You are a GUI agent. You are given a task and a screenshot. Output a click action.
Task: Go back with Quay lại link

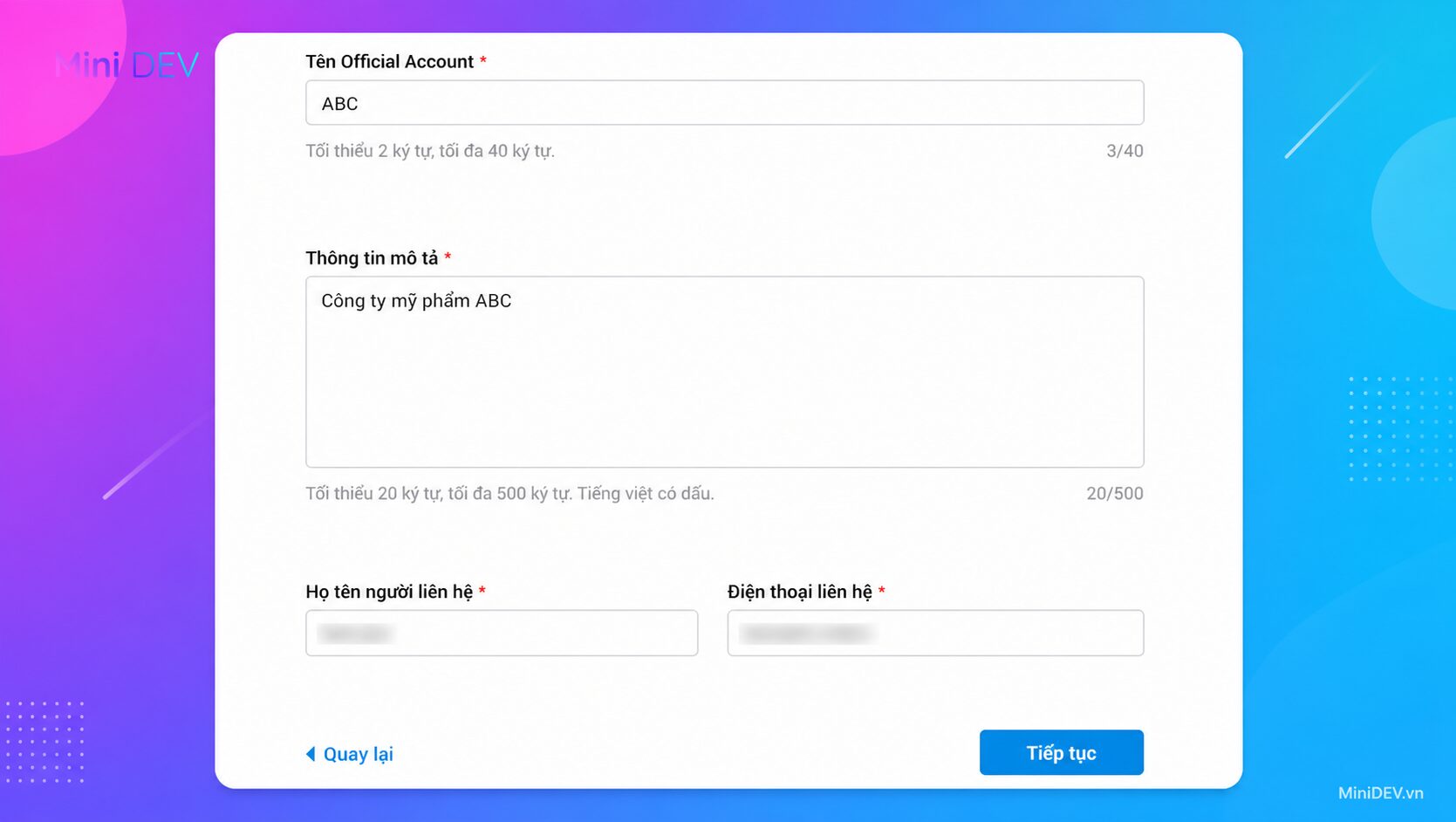click(x=349, y=754)
